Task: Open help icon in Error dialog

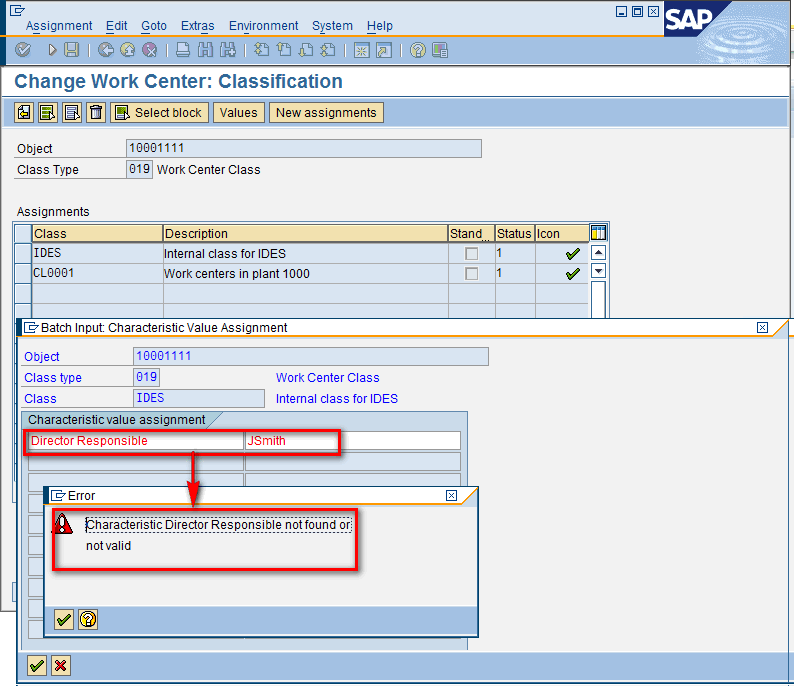Action: [88, 619]
